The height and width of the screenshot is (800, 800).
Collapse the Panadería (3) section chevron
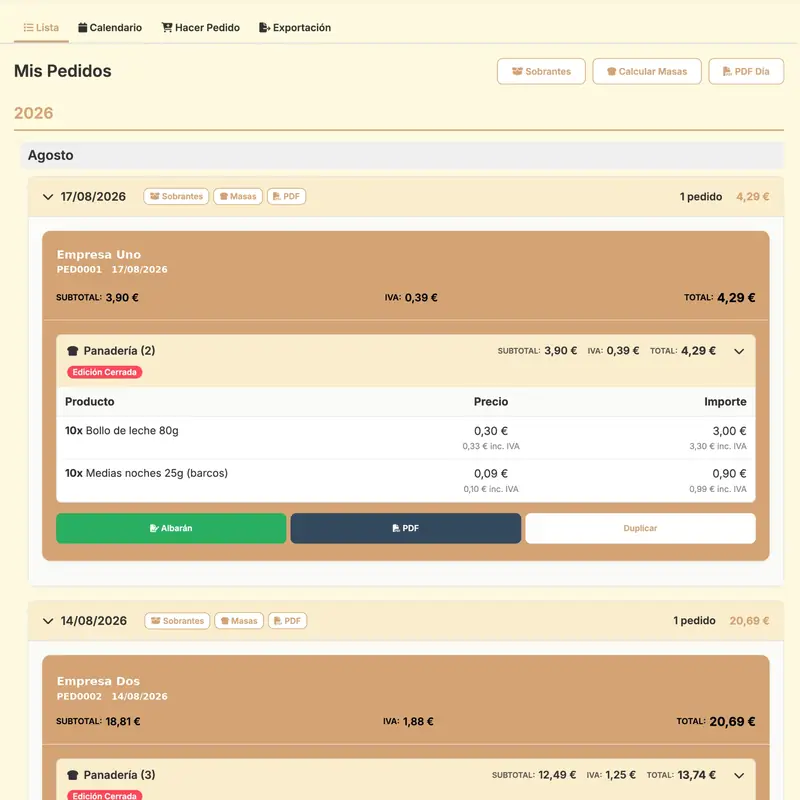739,776
